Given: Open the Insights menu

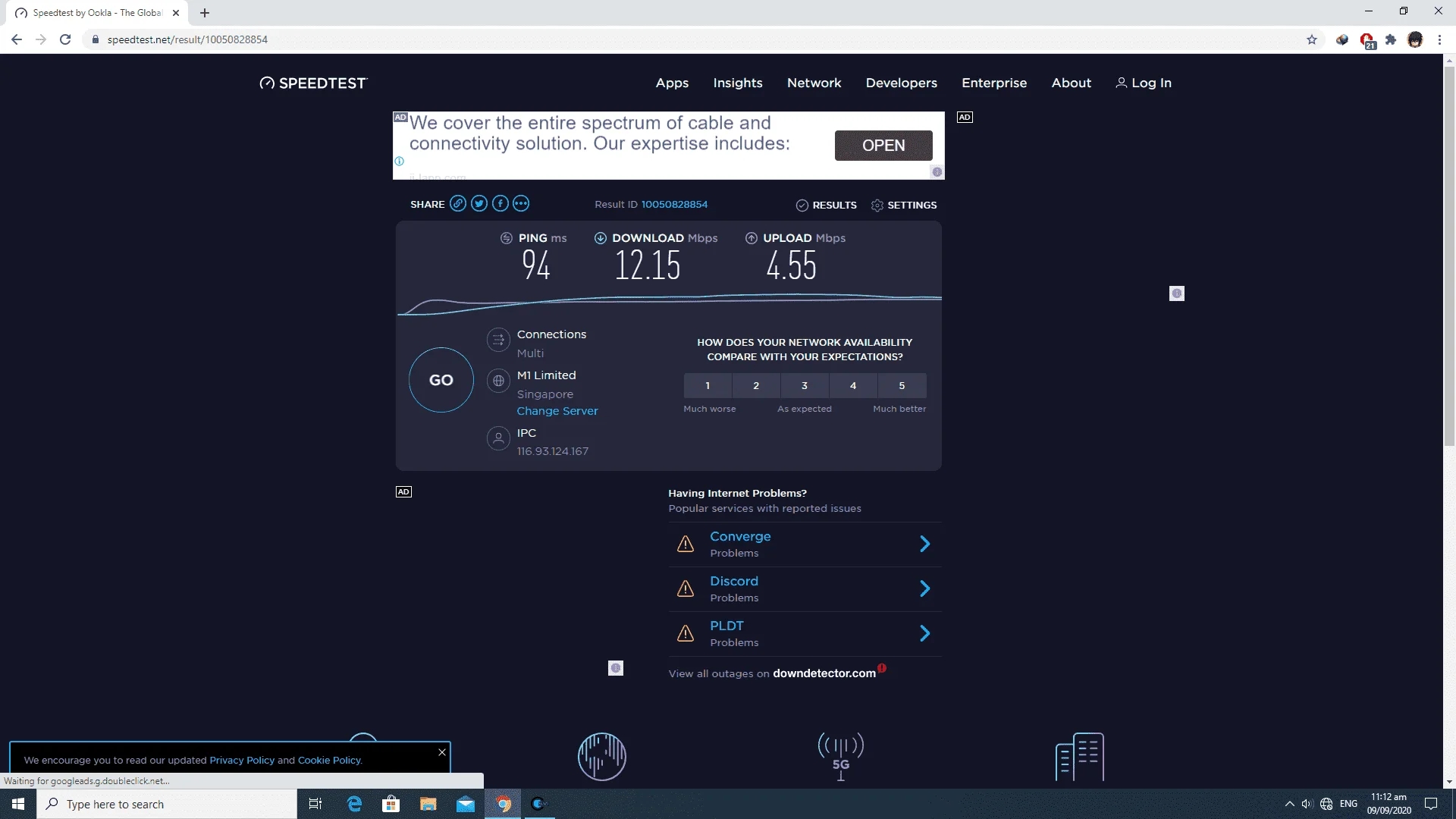Looking at the screenshot, I should coord(738,83).
